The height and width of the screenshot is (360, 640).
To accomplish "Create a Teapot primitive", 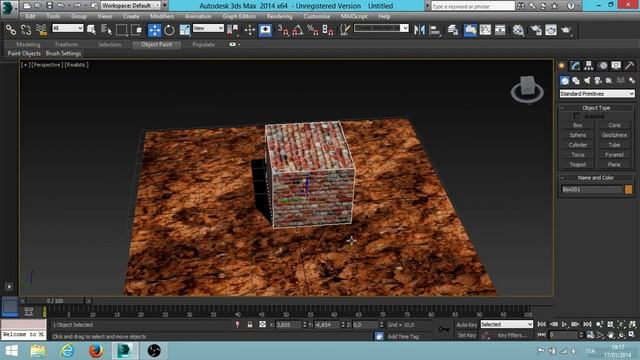I will tap(578, 165).
